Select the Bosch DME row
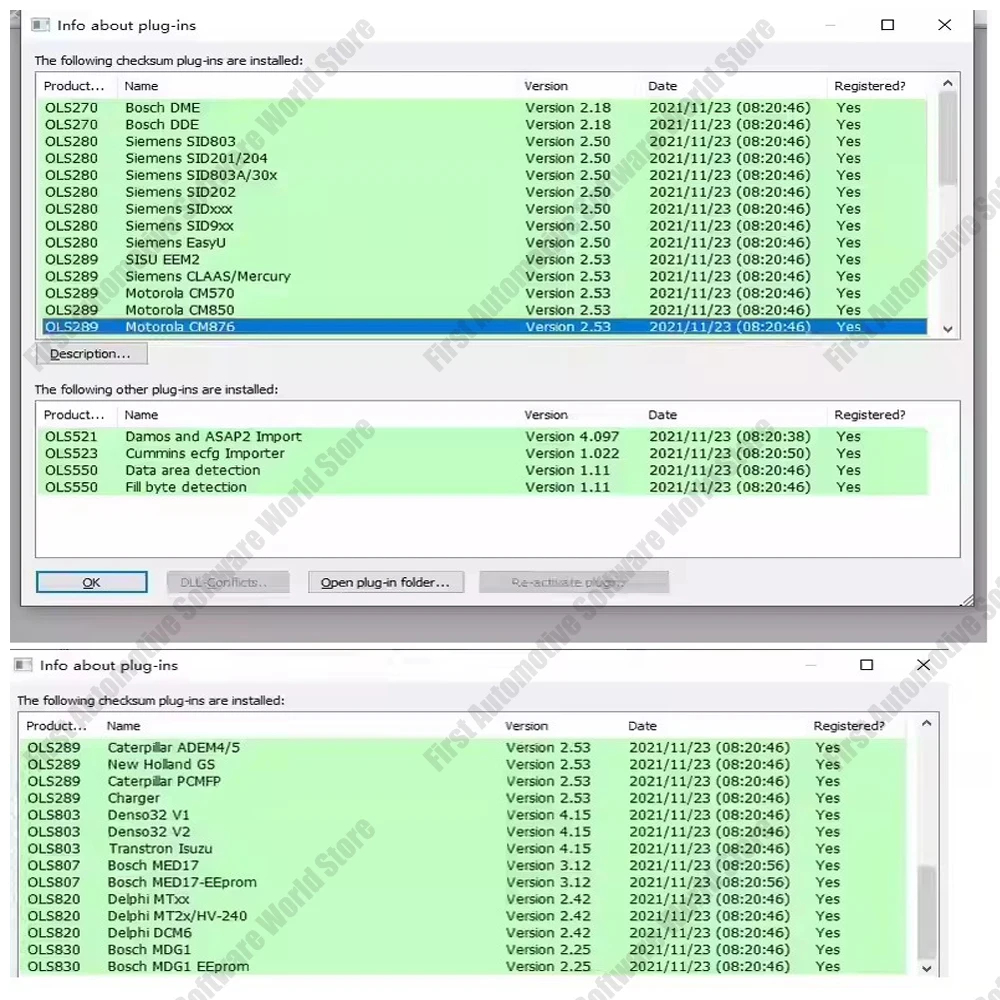 [485, 108]
